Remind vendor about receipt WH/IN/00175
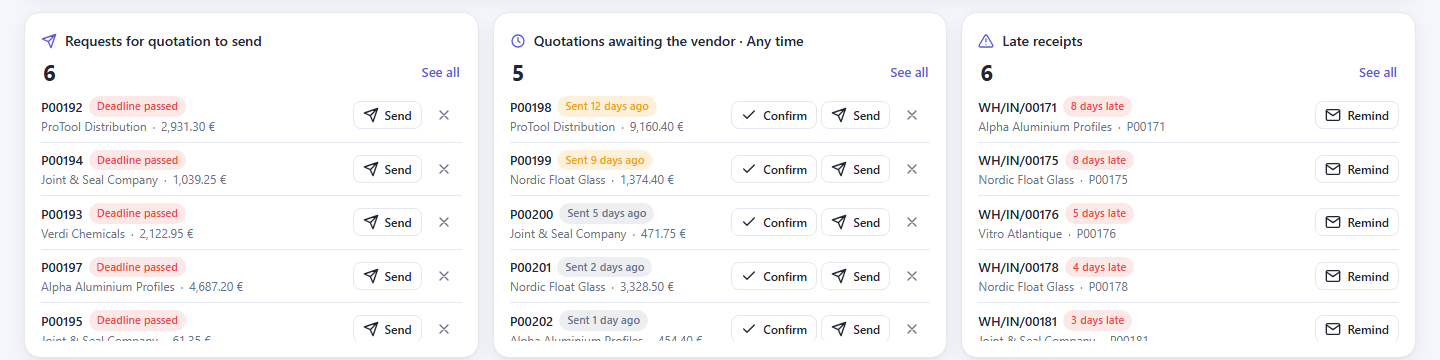Screen dimensions: 1440x360 coord(1356,169)
